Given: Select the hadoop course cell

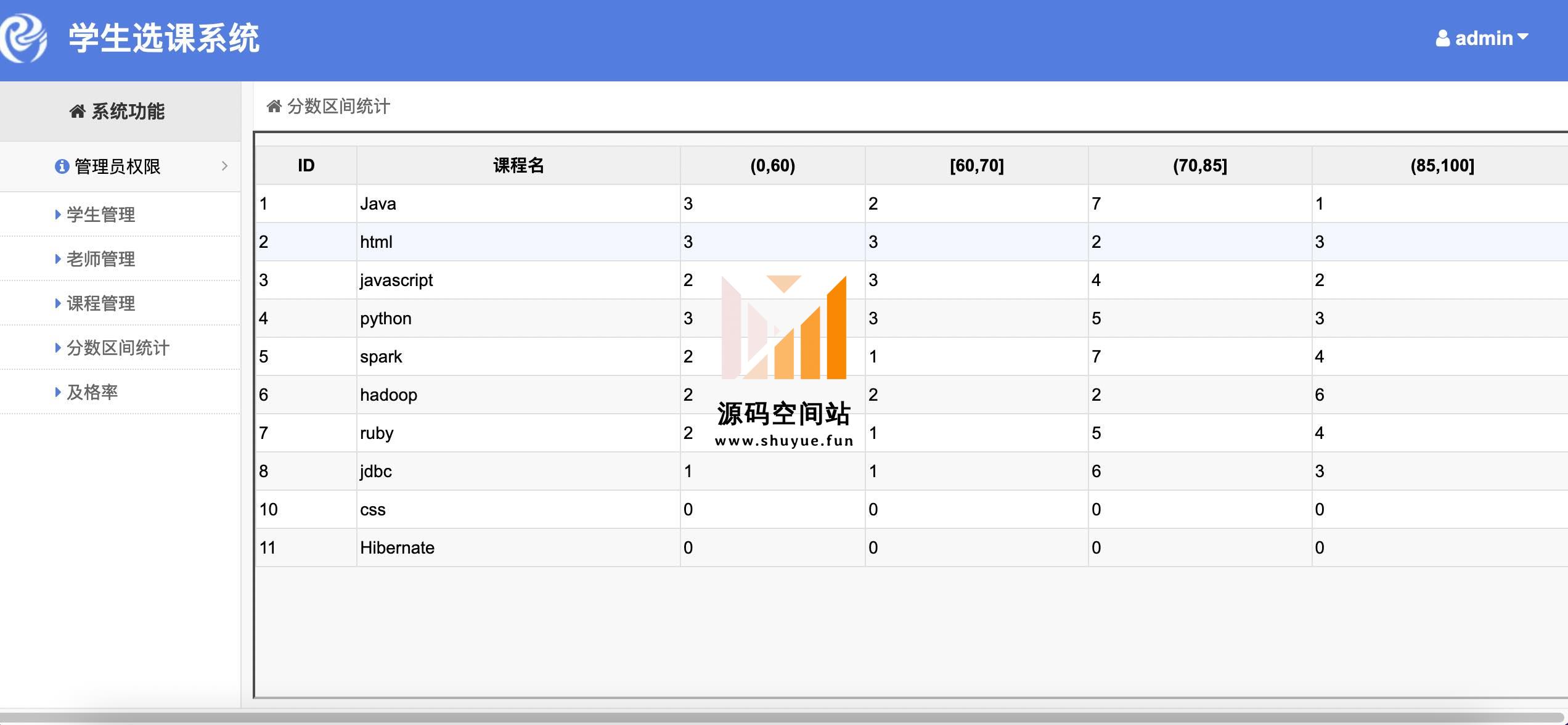Looking at the screenshot, I should 518,395.
